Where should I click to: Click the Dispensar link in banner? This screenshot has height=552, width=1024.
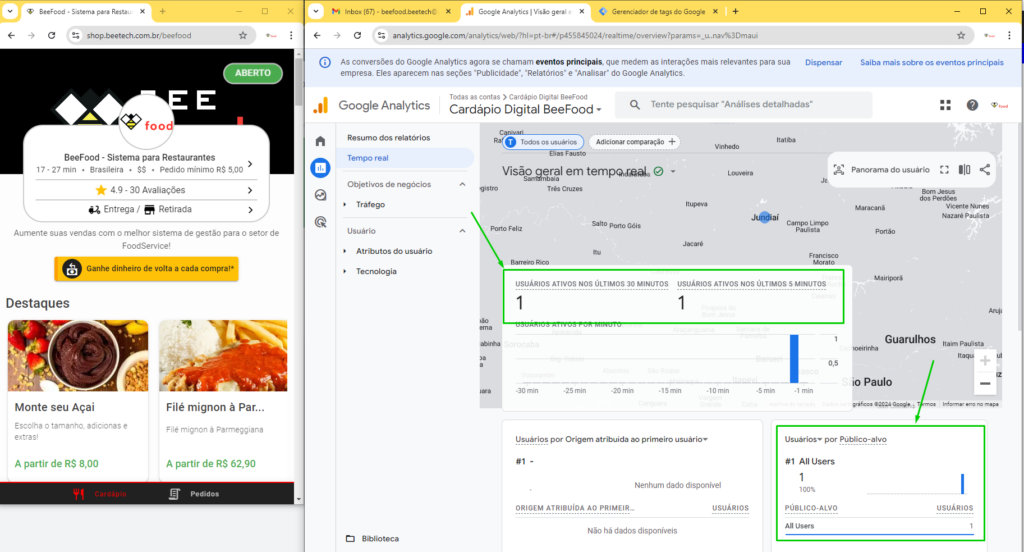823,63
